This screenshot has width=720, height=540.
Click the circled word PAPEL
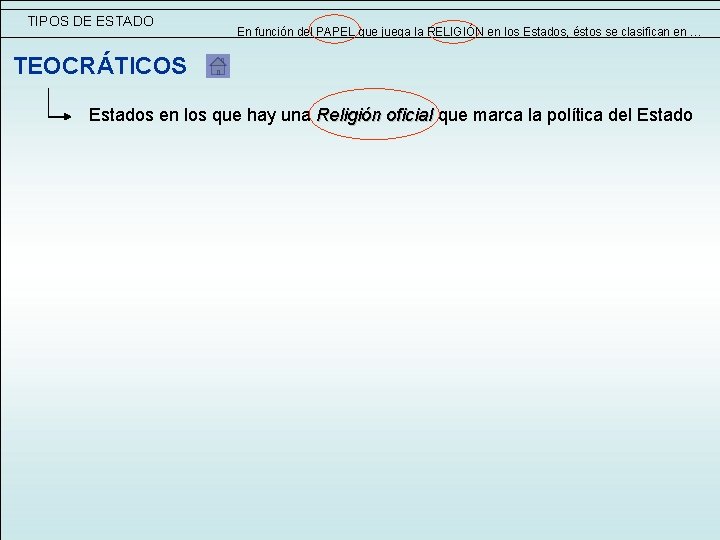[x=335, y=32]
